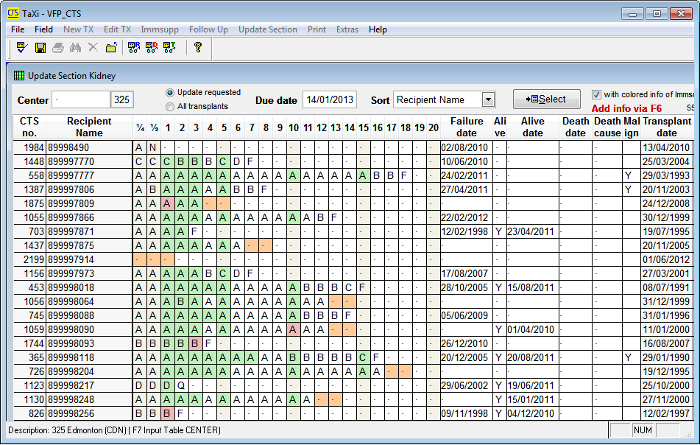The image size is (700, 445).
Task: Click the Due date input field
Action: point(330,100)
